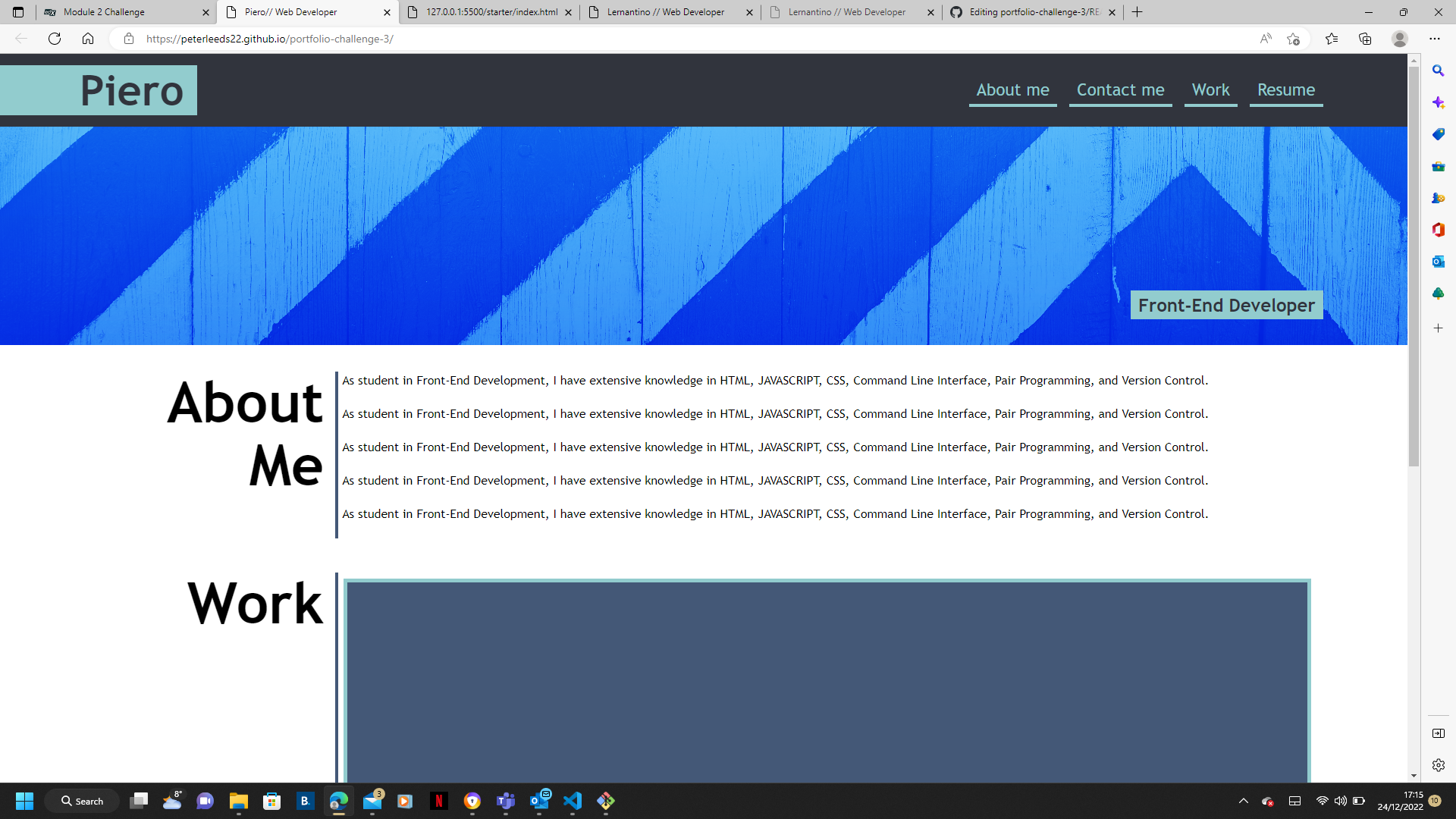Open the Discover sparkle icon in sidebar
Viewport: 1456px width, 819px height.
[x=1438, y=102]
